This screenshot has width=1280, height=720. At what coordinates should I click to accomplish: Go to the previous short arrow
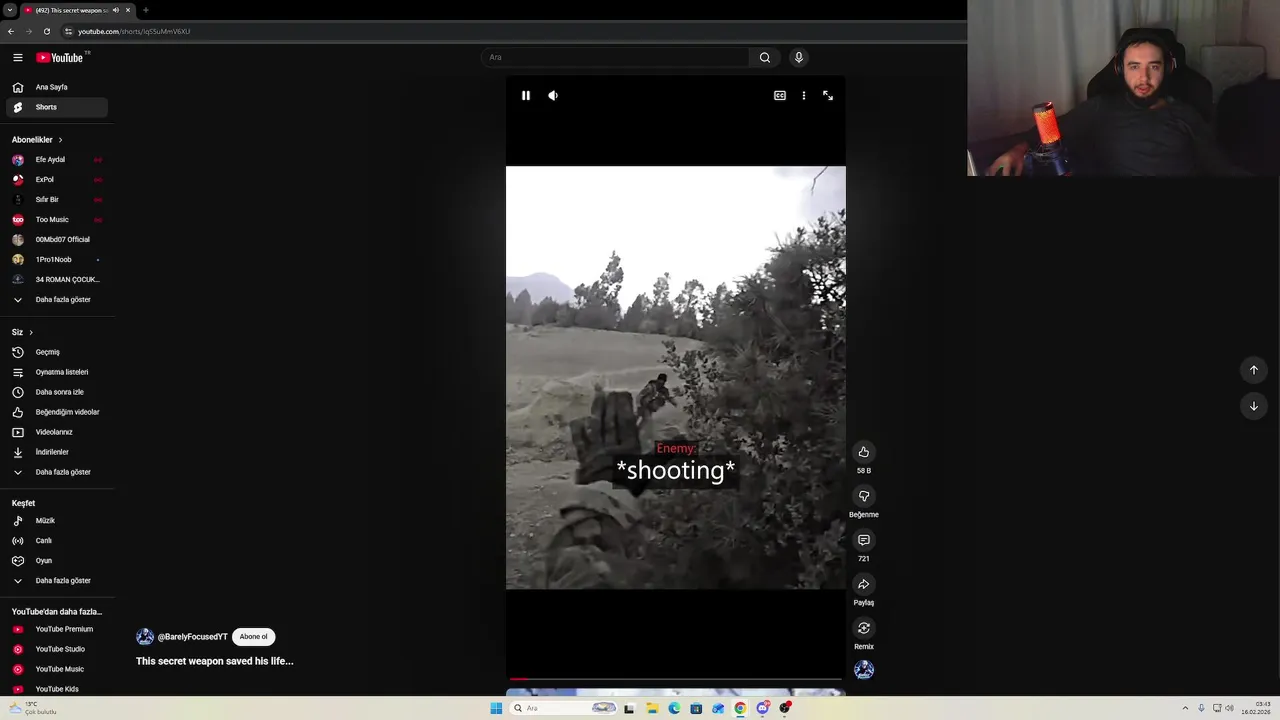click(1254, 370)
